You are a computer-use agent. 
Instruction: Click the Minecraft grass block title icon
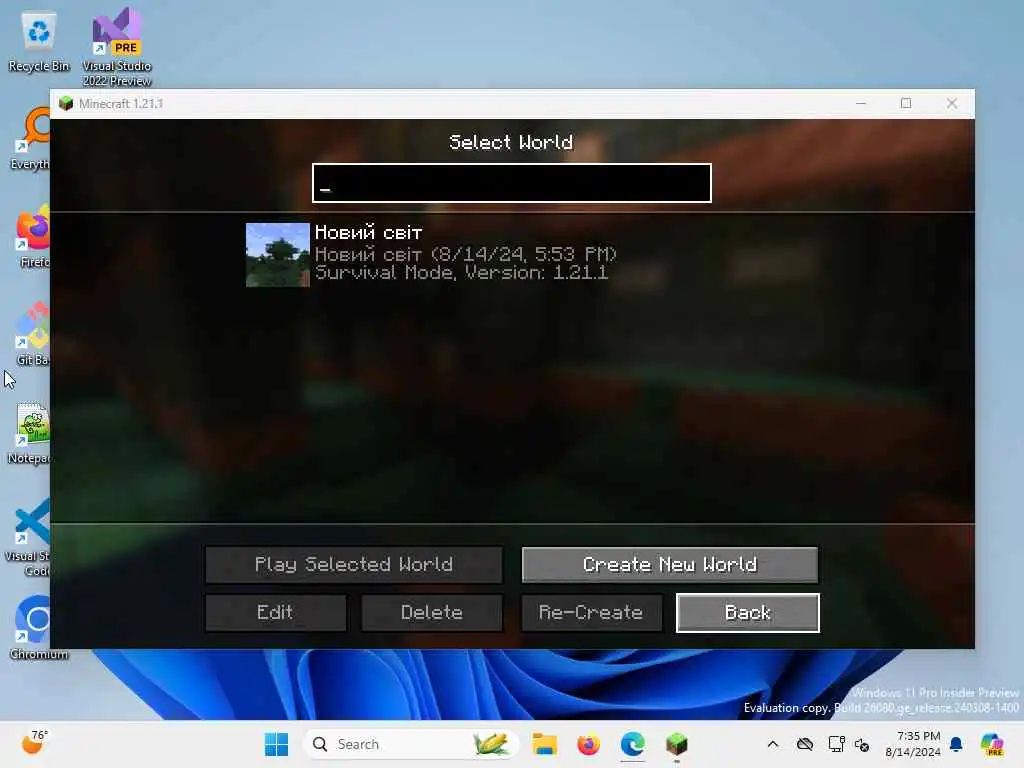tap(66, 104)
